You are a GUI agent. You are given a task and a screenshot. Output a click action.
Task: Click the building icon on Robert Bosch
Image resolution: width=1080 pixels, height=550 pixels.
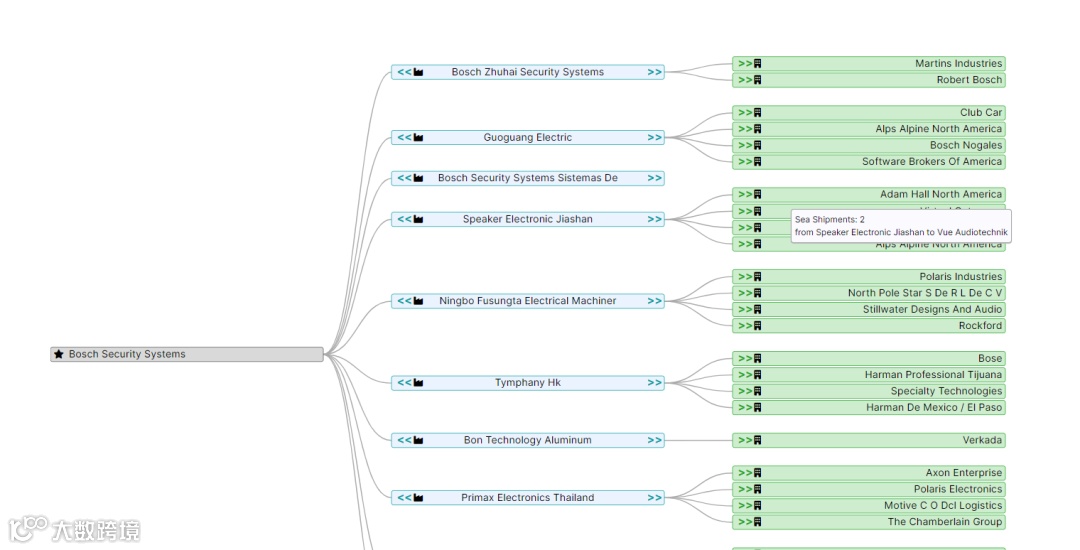[758, 80]
